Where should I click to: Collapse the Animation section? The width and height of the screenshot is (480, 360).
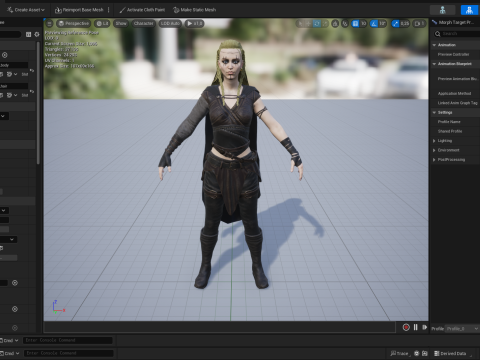point(434,45)
